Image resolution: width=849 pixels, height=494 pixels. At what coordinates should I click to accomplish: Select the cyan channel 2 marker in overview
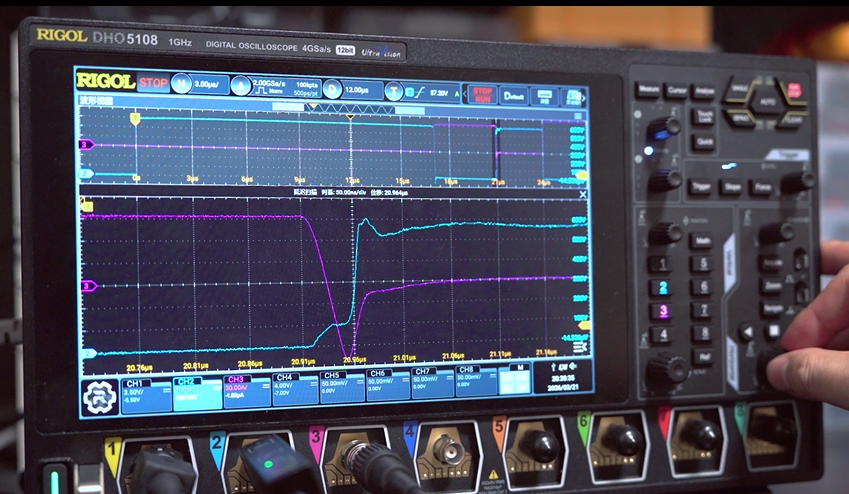pyautogui.click(x=87, y=174)
